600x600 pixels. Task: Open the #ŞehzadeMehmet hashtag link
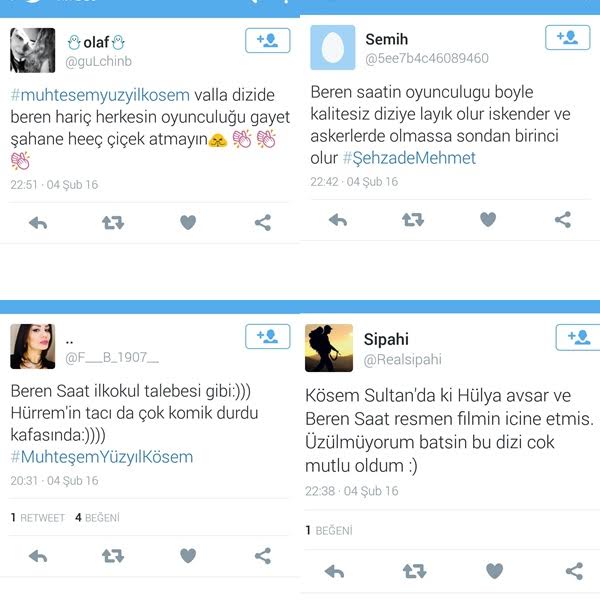tap(409, 158)
